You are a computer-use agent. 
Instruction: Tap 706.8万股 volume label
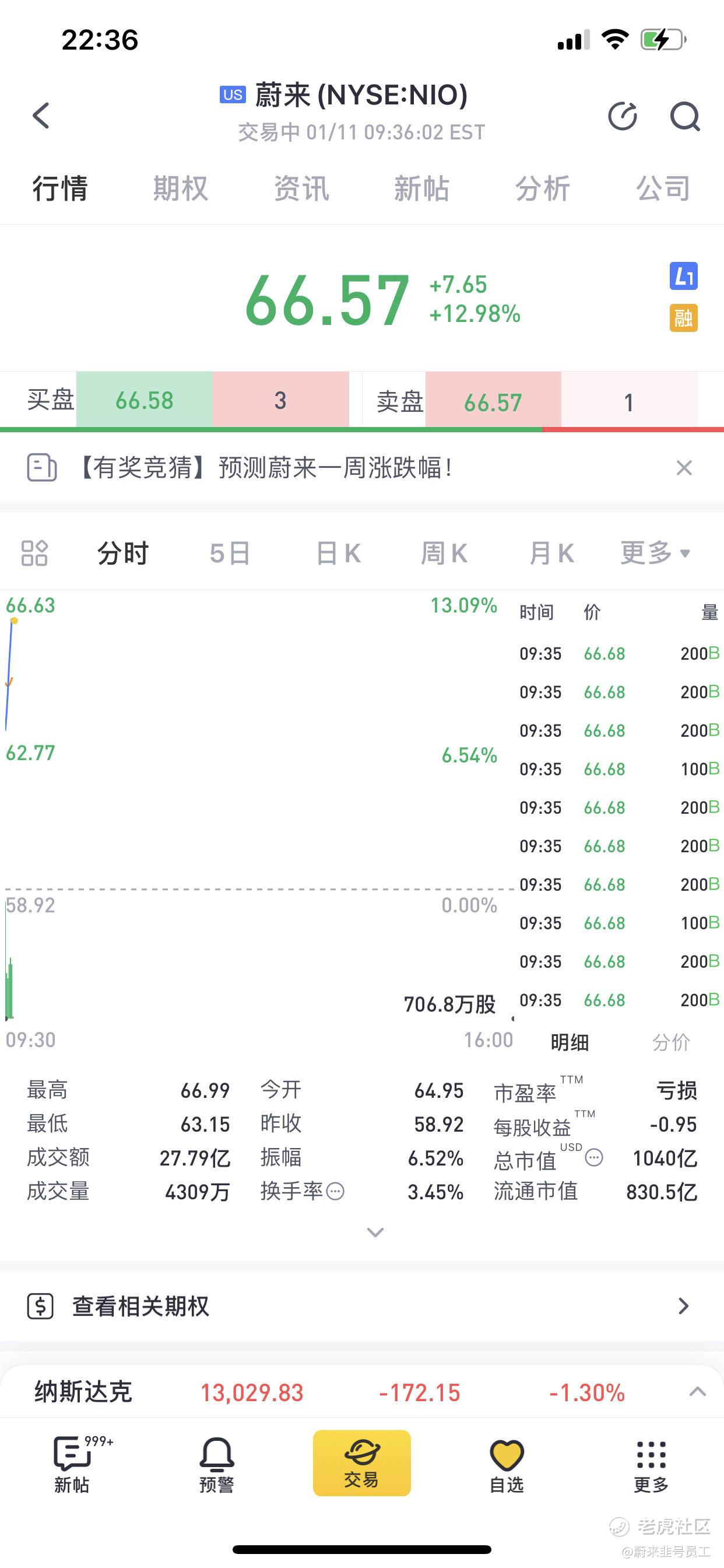tap(449, 1005)
